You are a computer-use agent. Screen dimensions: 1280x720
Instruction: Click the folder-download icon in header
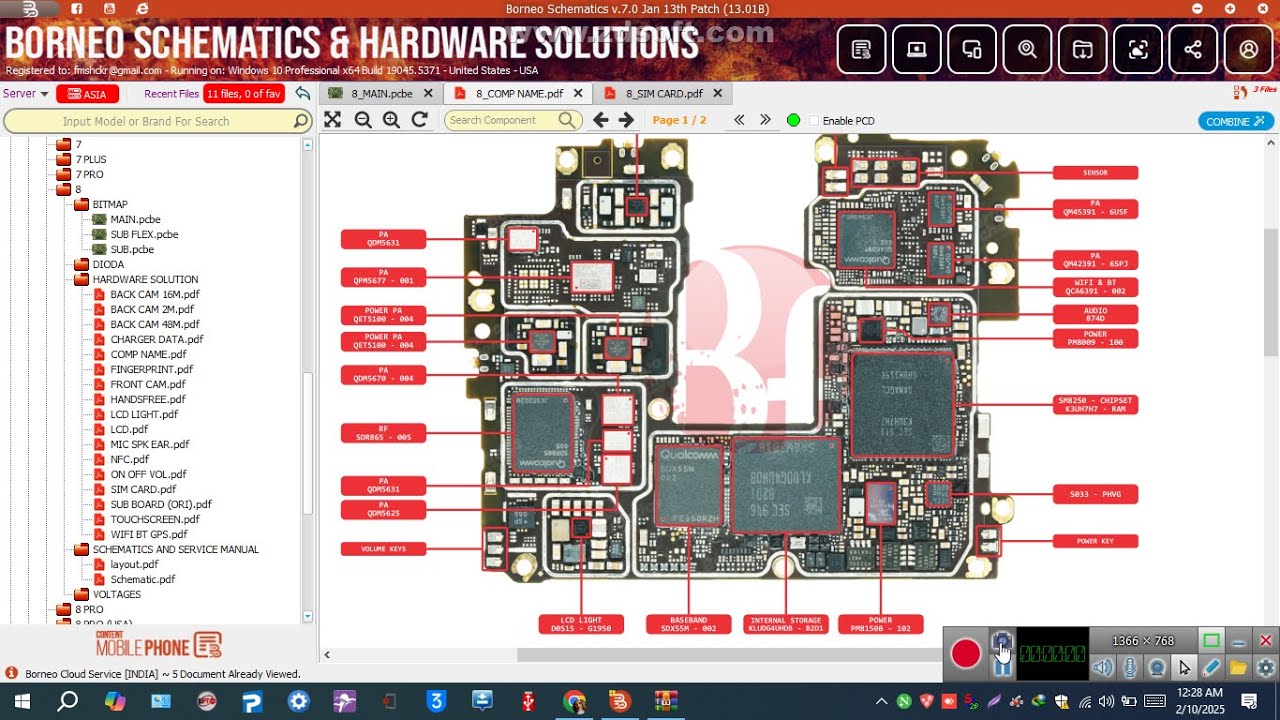tap(1082, 49)
